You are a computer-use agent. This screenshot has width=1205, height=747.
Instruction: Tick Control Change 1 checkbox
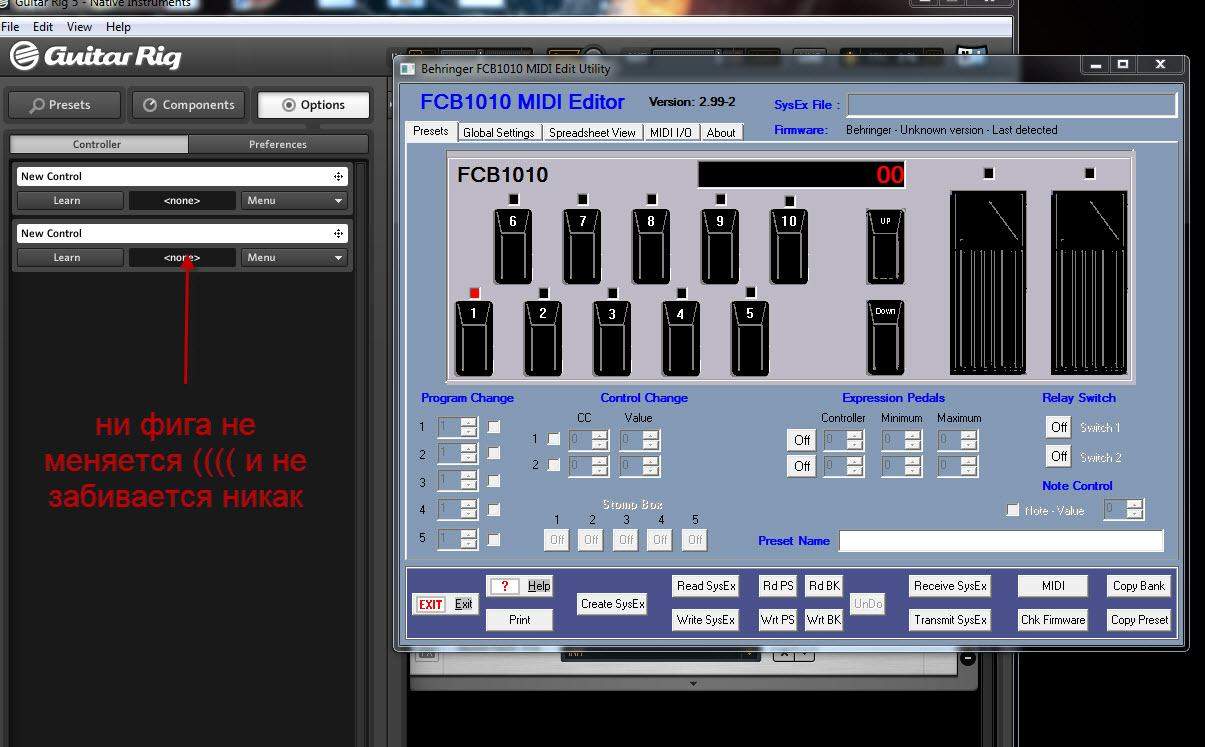554,439
